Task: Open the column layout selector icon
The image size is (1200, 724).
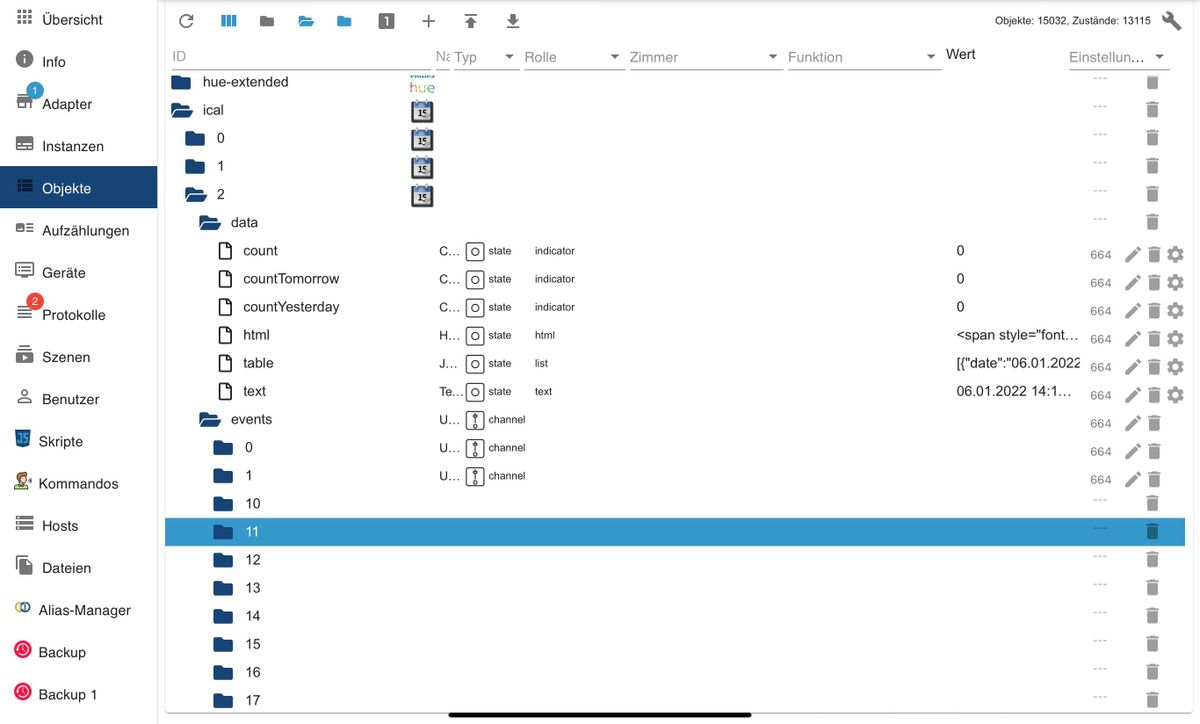Action: click(x=229, y=21)
